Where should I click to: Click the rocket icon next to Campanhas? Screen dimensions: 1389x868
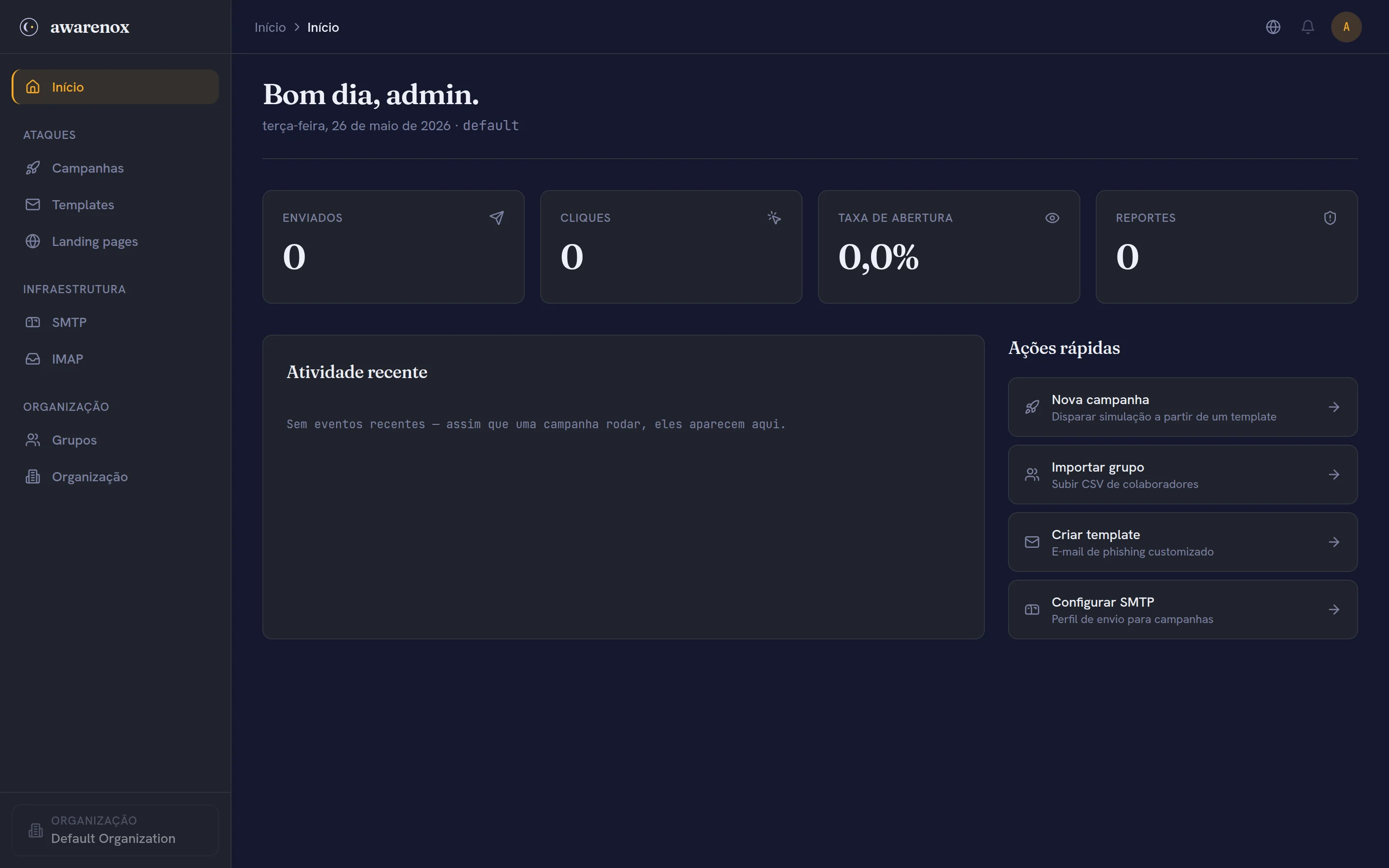[33, 168]
